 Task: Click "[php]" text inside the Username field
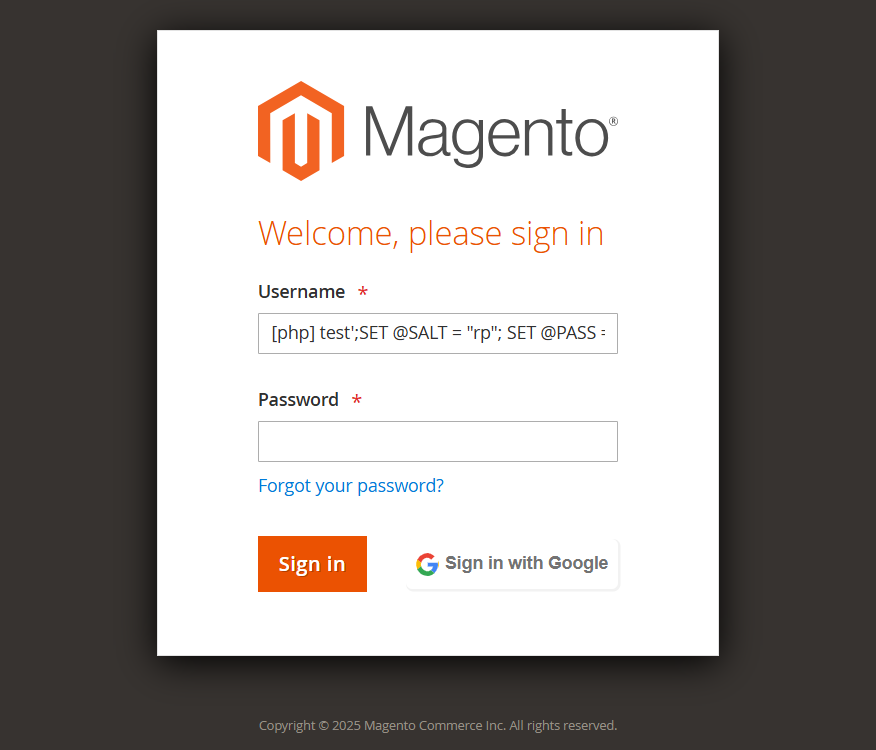pyautogui.click(x=293, y=333)
